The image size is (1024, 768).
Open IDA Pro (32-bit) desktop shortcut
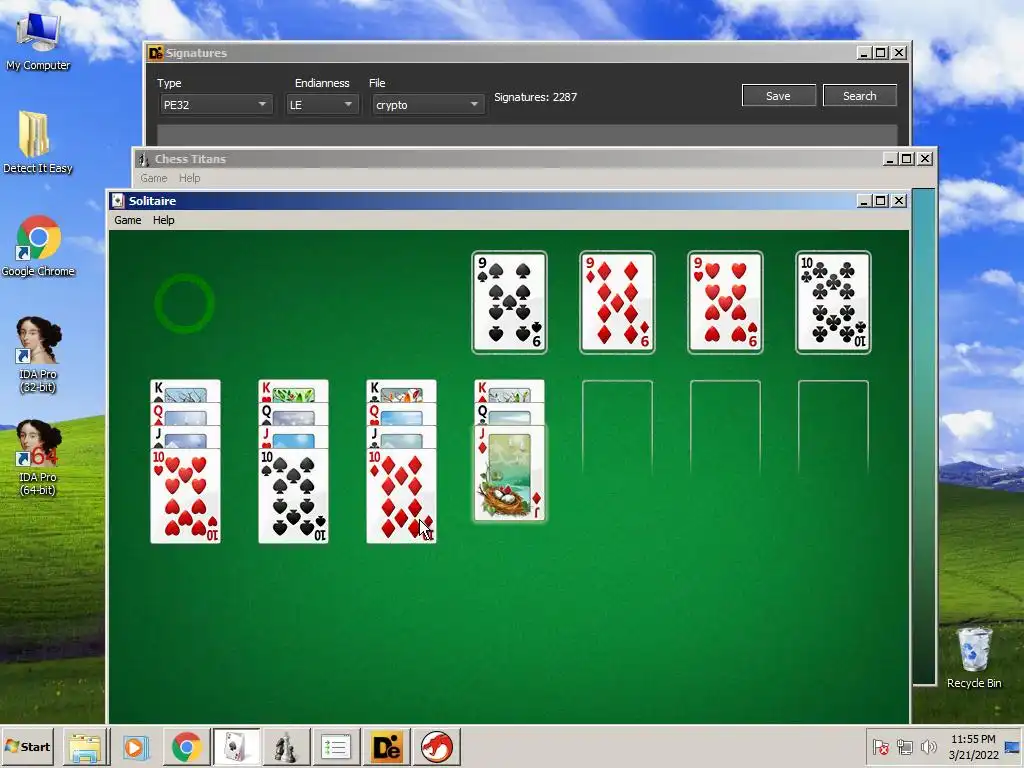[x=38, y=355]
